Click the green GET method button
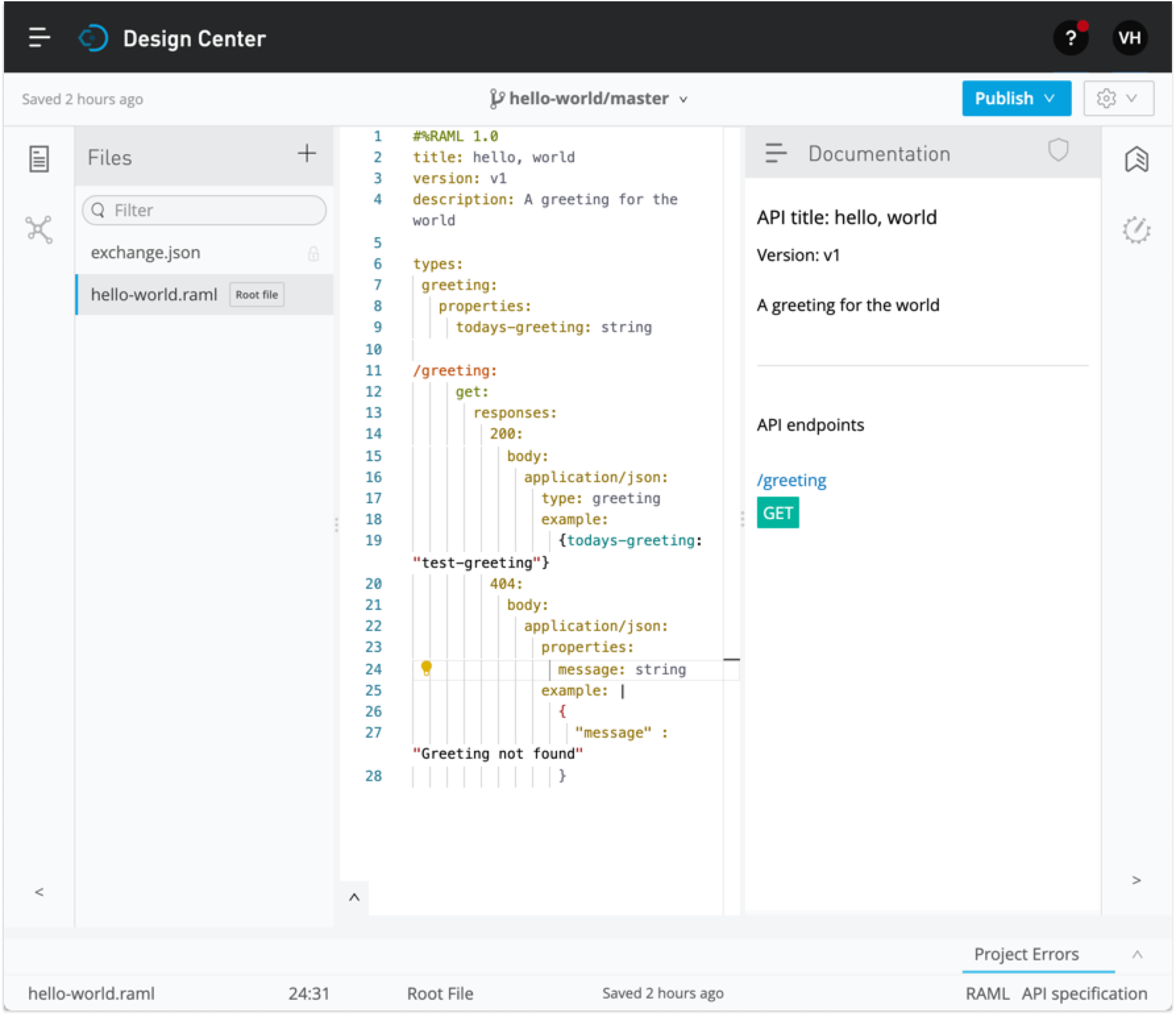This screenshot has height=1017, width=1176. point(778,513)
